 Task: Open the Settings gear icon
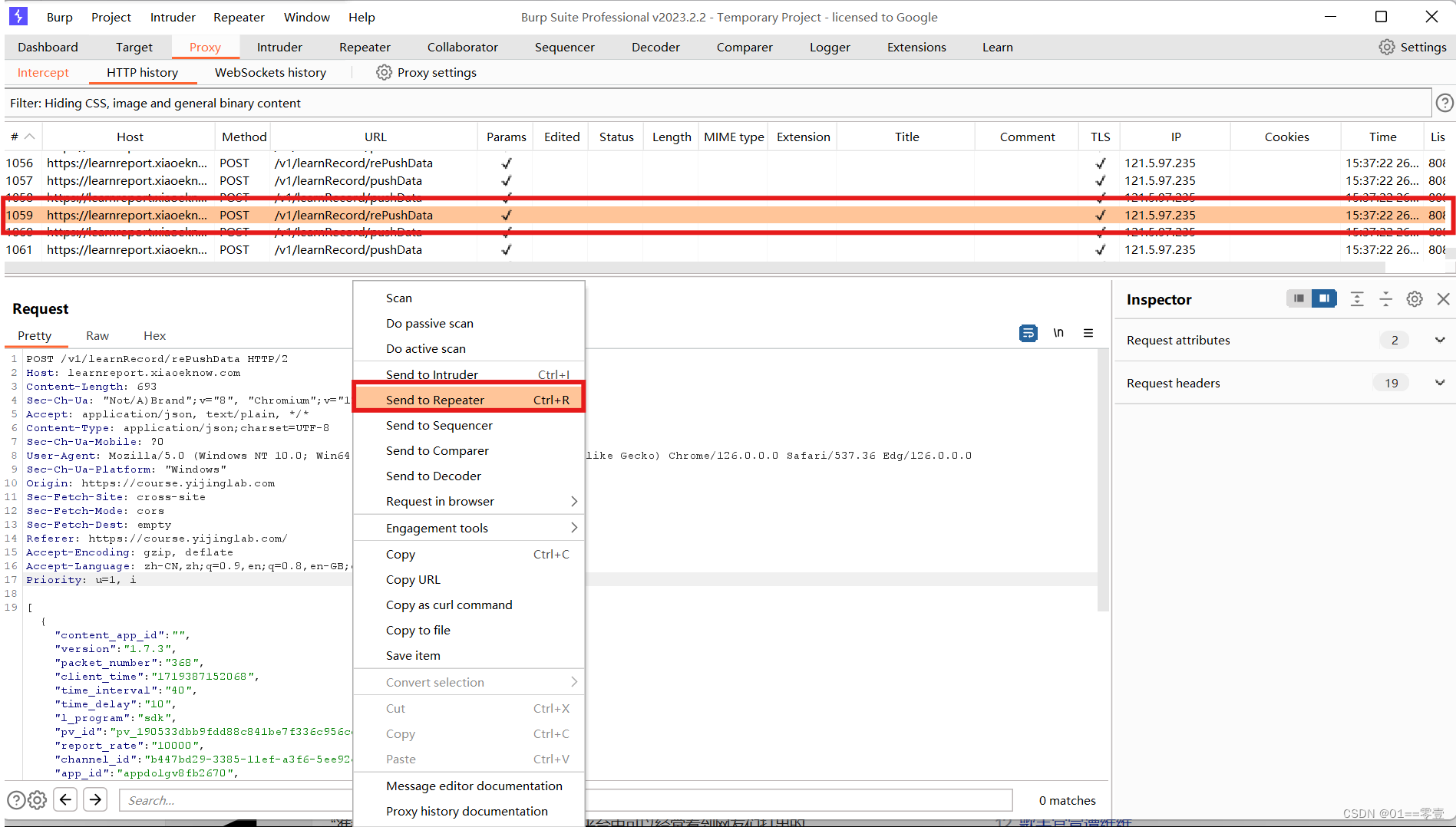[1386, 47]
